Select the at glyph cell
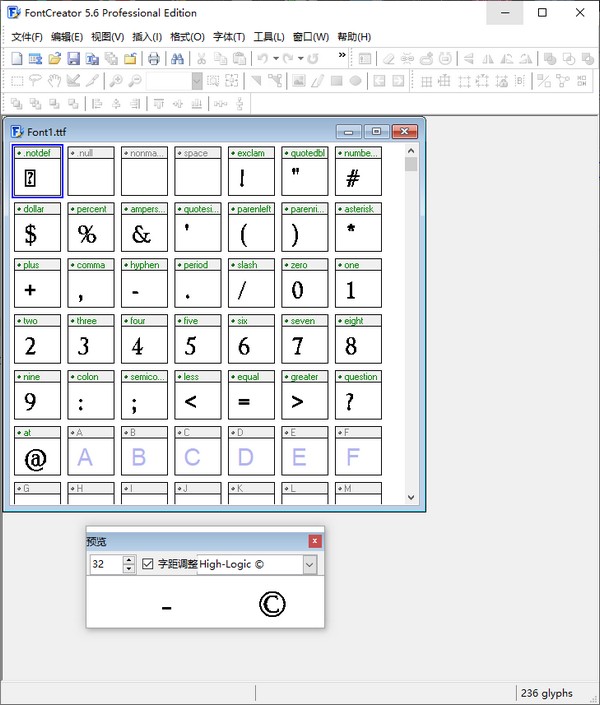Image resolution: width=600 pixels, height=705 pixels. 37,451
